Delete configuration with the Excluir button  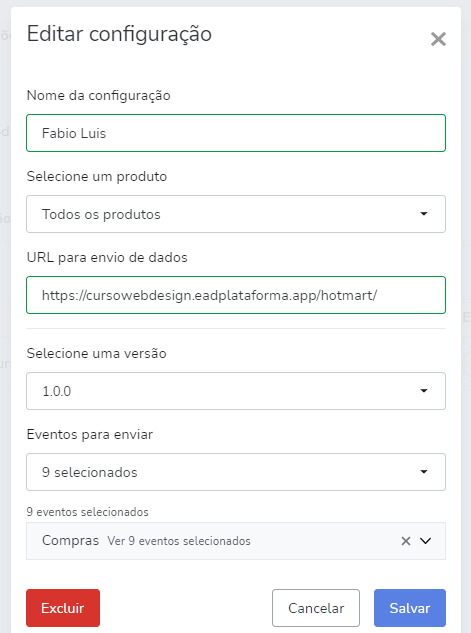click(63, 608)
